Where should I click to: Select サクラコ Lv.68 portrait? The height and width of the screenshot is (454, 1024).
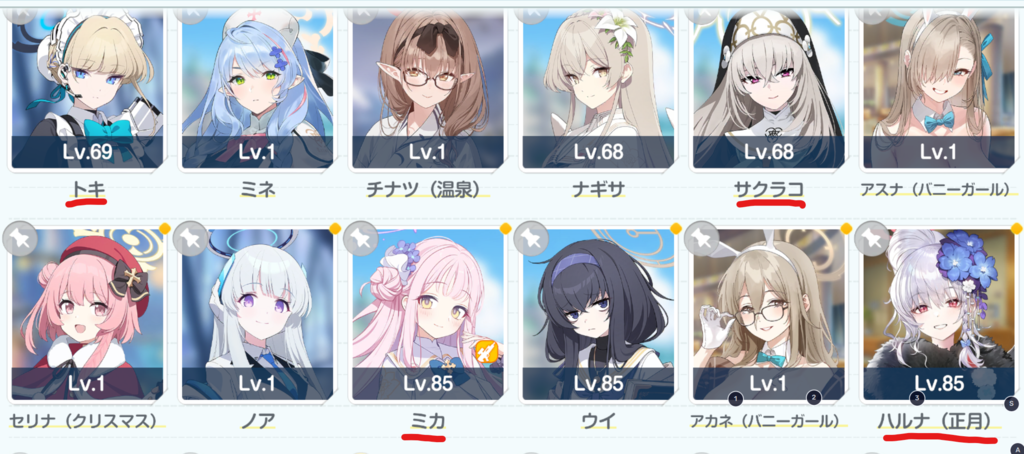769,89
